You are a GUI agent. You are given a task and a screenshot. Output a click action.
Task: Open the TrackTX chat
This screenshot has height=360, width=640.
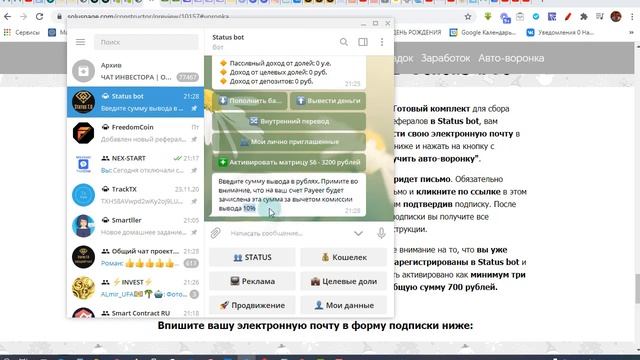pos(136,195)
